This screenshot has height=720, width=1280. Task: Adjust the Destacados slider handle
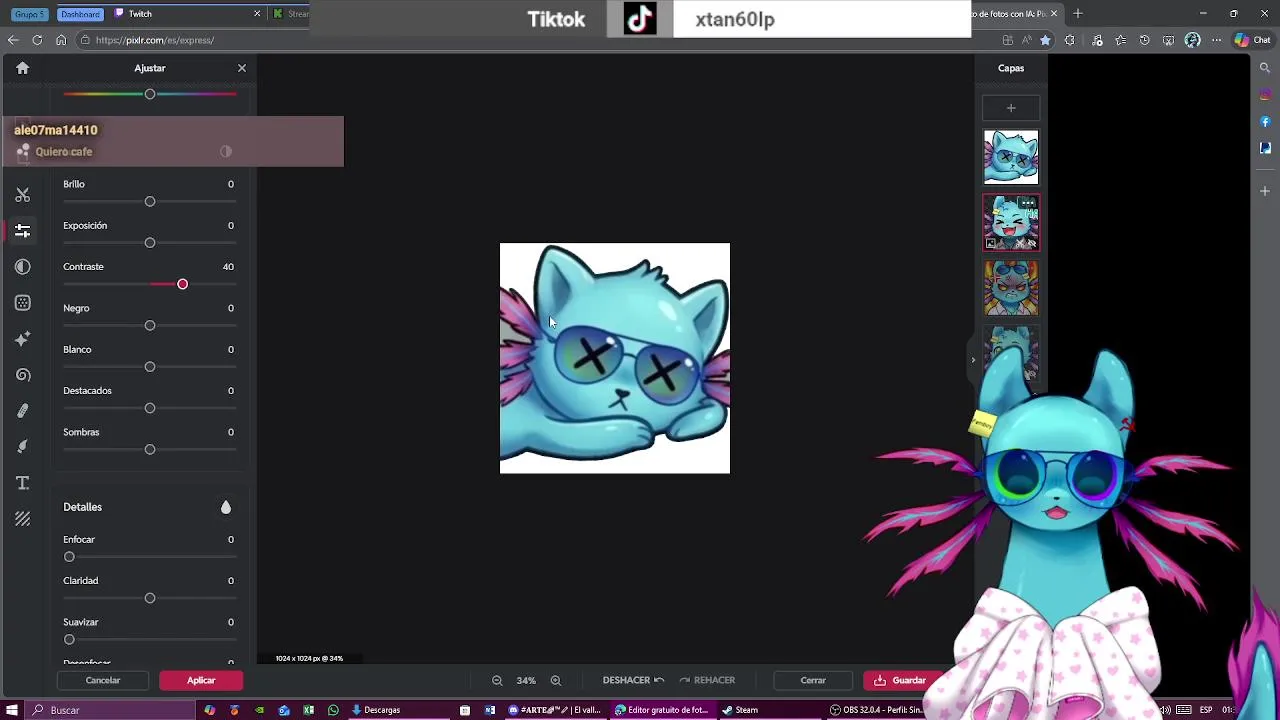(150, 408)
